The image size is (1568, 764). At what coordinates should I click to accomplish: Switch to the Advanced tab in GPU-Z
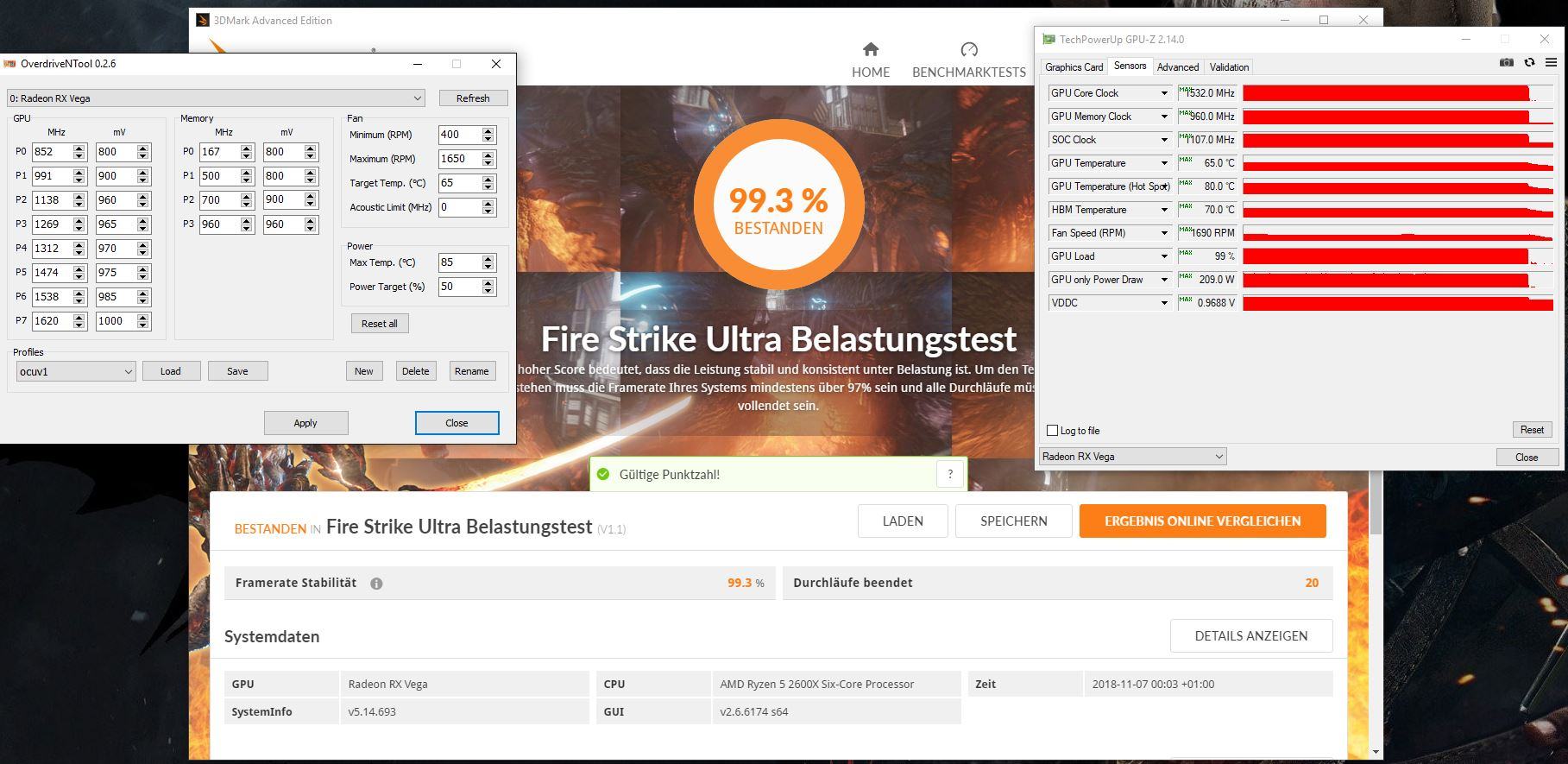[1178, 67]
